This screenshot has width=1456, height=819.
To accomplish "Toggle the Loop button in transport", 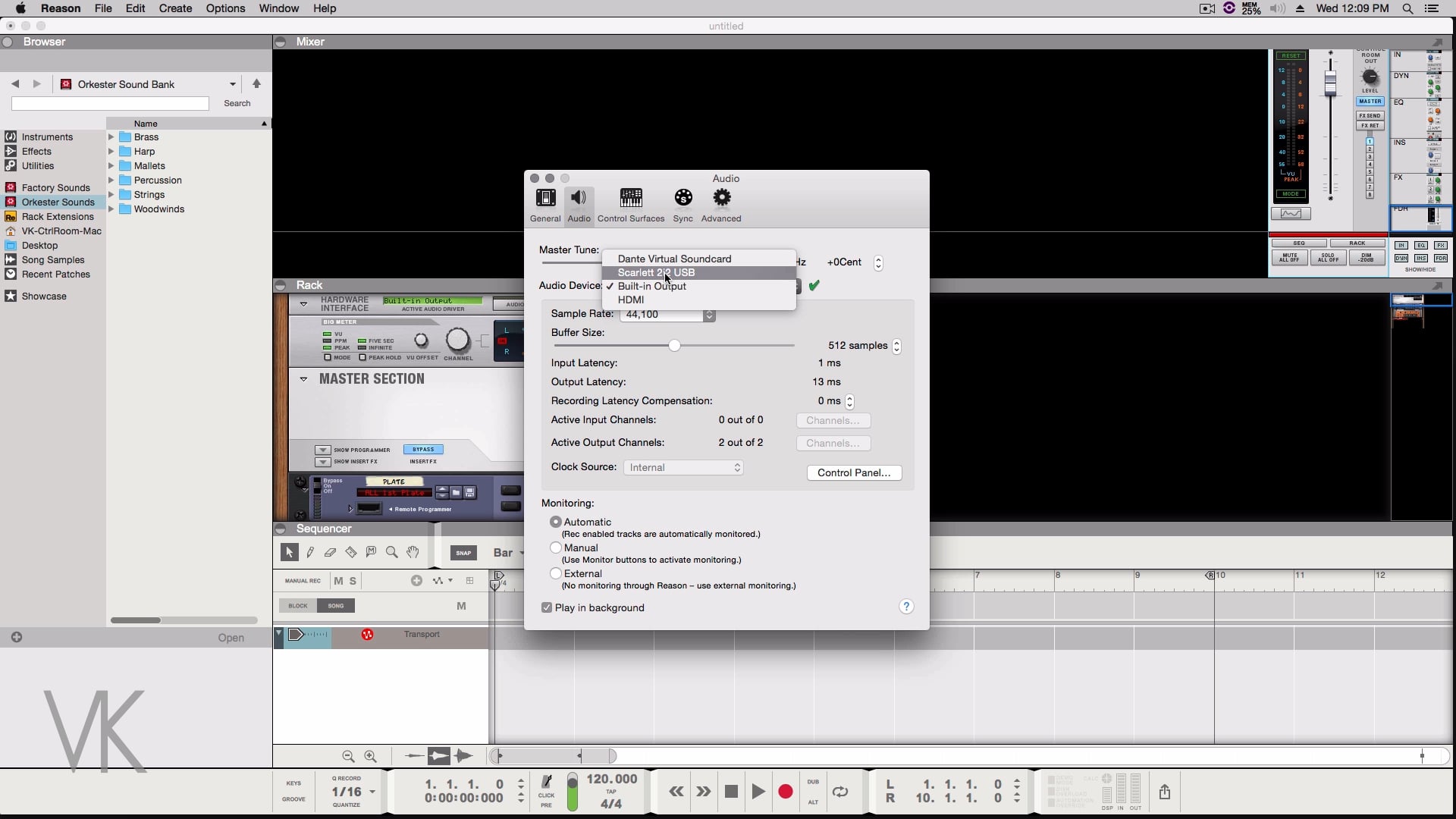I will [840, 792].
